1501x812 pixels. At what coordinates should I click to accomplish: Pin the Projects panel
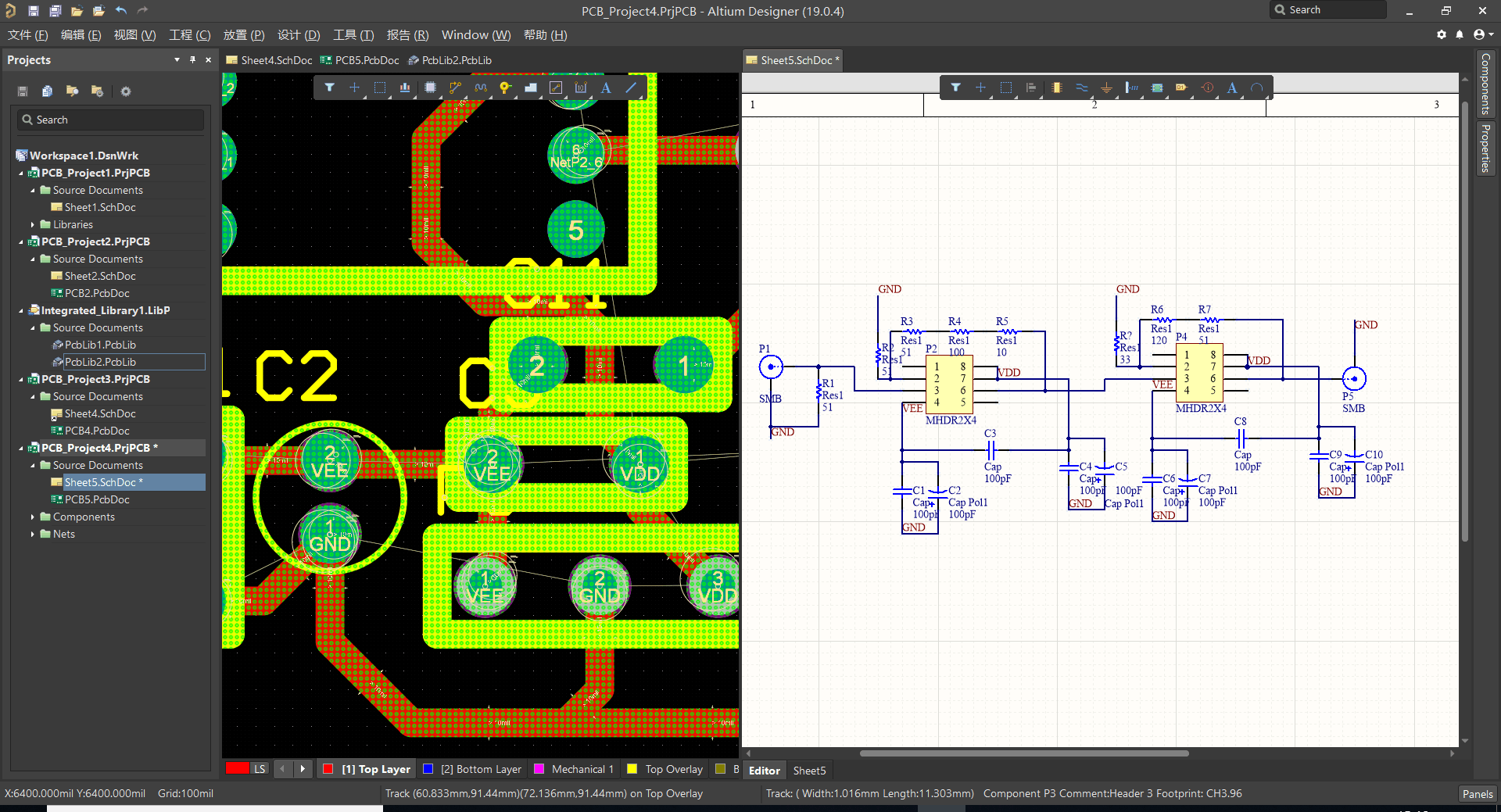point(192,59)
